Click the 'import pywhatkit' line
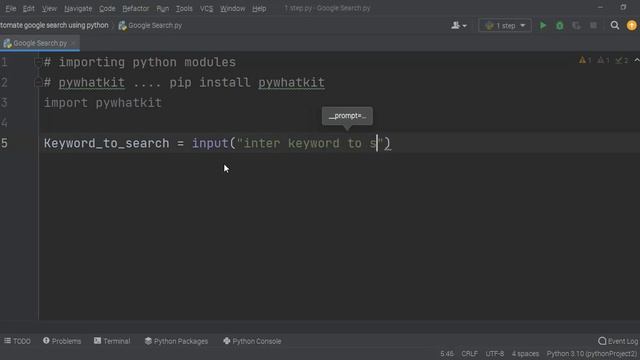 click(102, 102)
